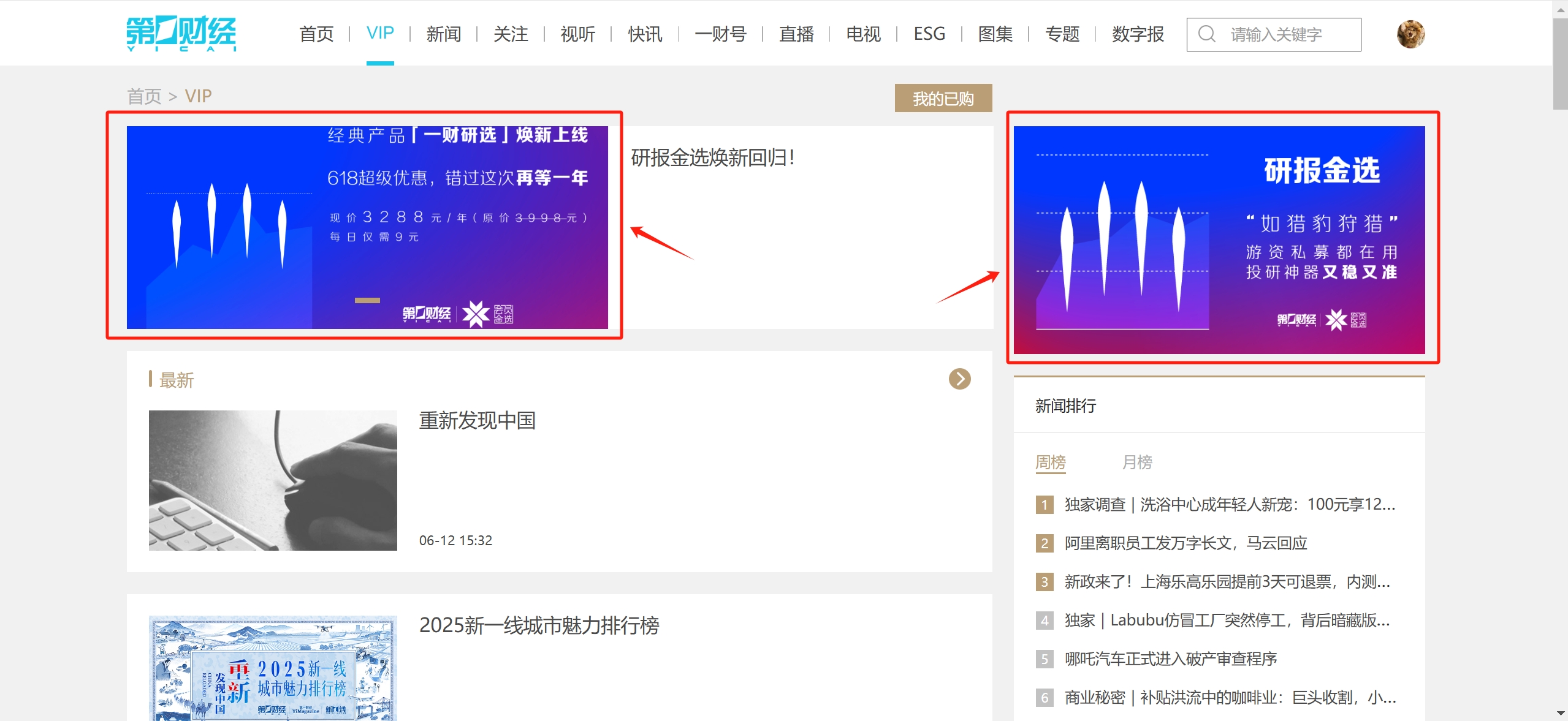Screen dimensions: 1568x721
Task: Go to the 新闻 section
Action: (444, 34)
